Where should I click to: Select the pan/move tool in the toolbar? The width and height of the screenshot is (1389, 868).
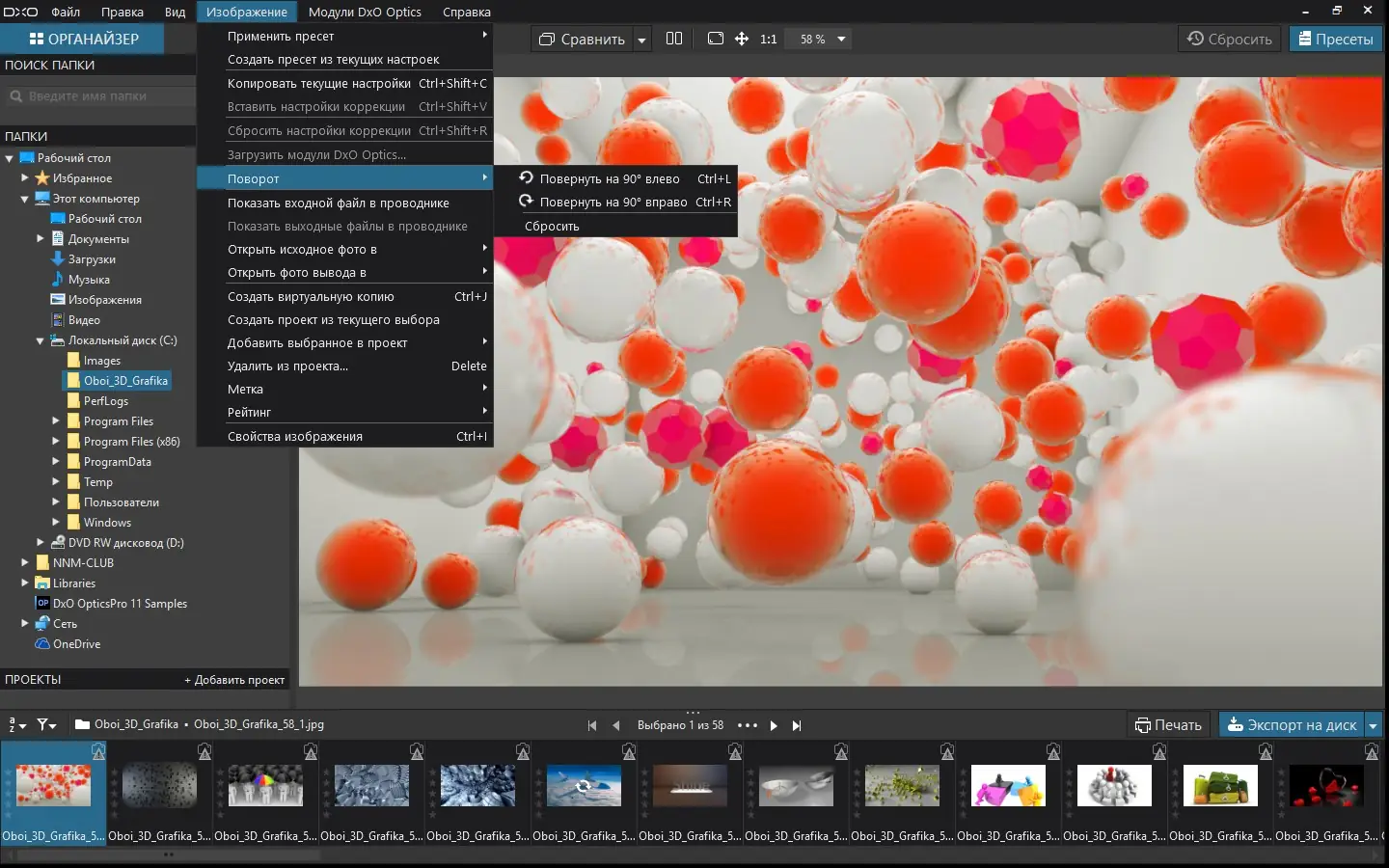[741, 39]
